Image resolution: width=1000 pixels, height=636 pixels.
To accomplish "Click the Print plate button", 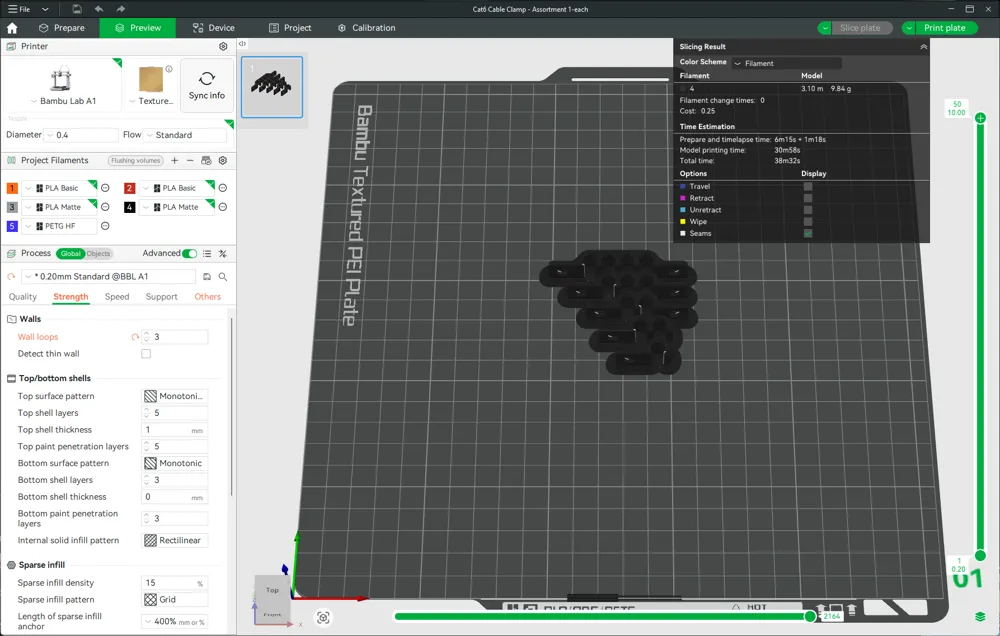I will coord(945,28).
